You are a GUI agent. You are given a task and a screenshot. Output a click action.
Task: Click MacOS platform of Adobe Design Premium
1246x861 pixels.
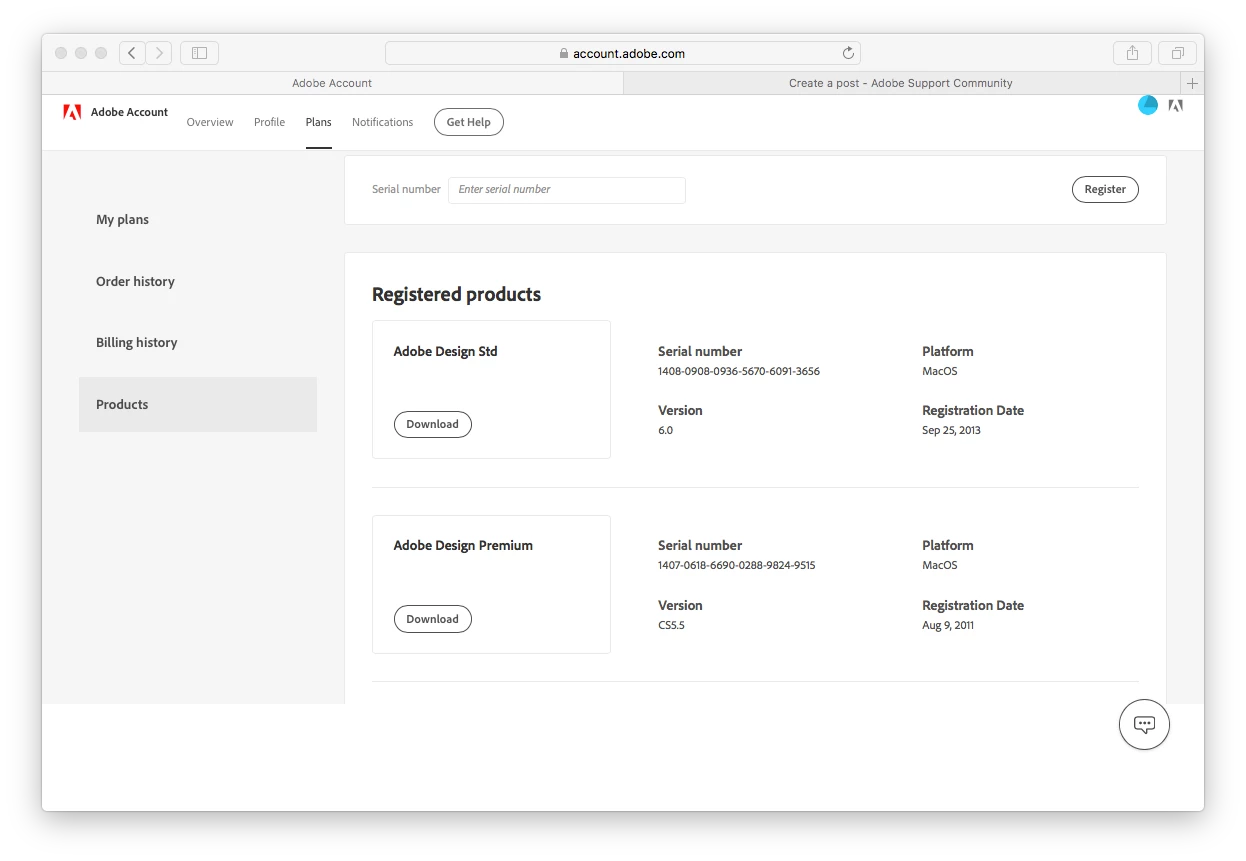click(x=940, y=565)
